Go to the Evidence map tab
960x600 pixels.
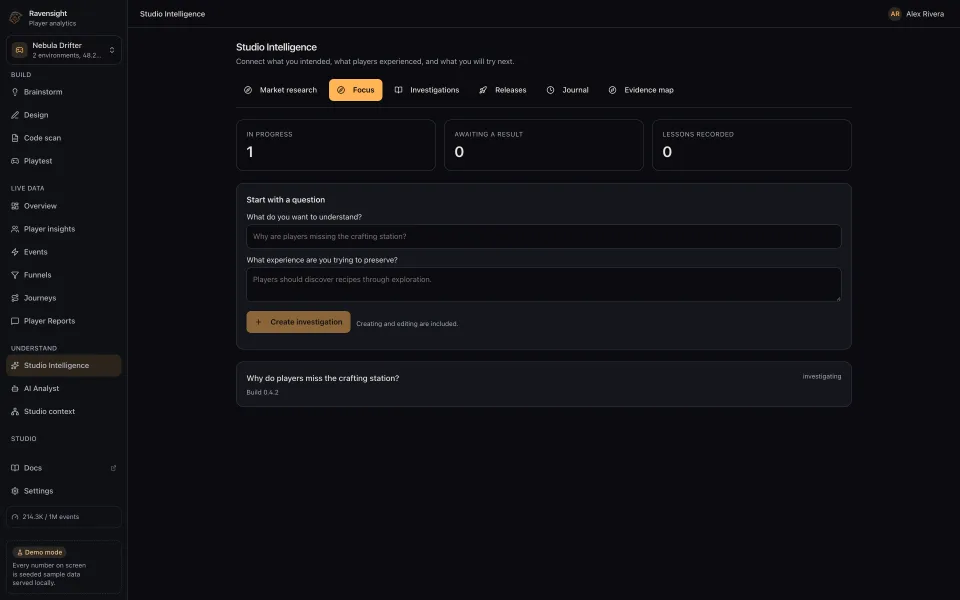pyautogui.click(x=641, y=90)
